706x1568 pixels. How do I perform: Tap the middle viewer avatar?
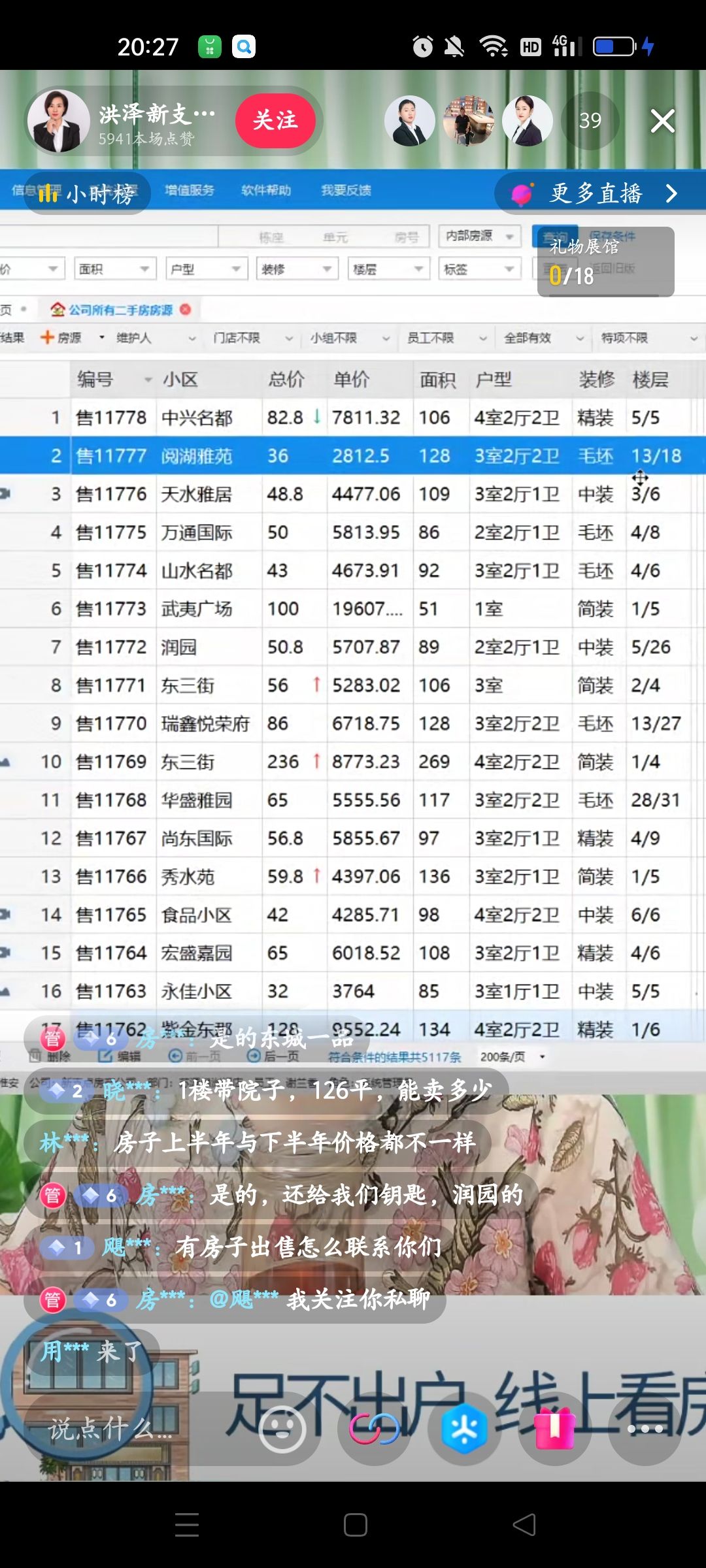[469, 120]
